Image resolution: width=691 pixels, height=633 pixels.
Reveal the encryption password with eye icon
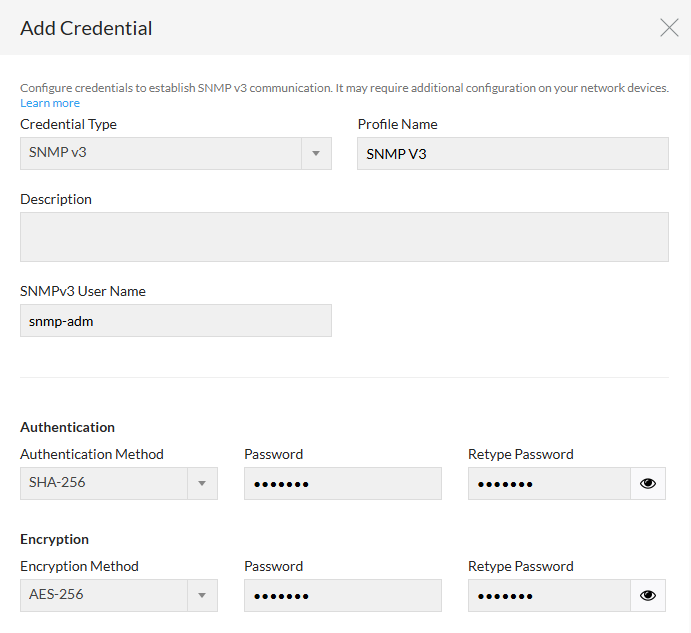(x=648, y=596)
